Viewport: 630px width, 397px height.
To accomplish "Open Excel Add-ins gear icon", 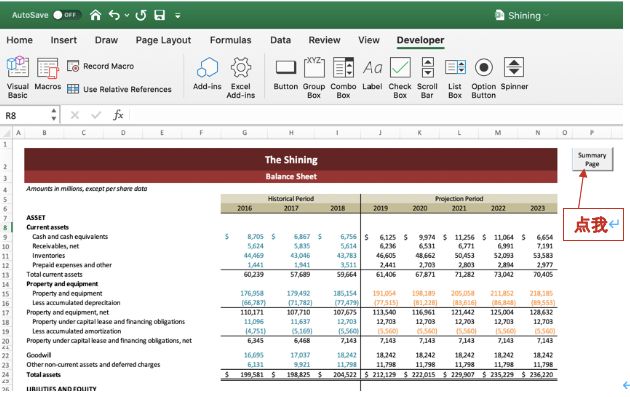I will [x=241, y=77].
